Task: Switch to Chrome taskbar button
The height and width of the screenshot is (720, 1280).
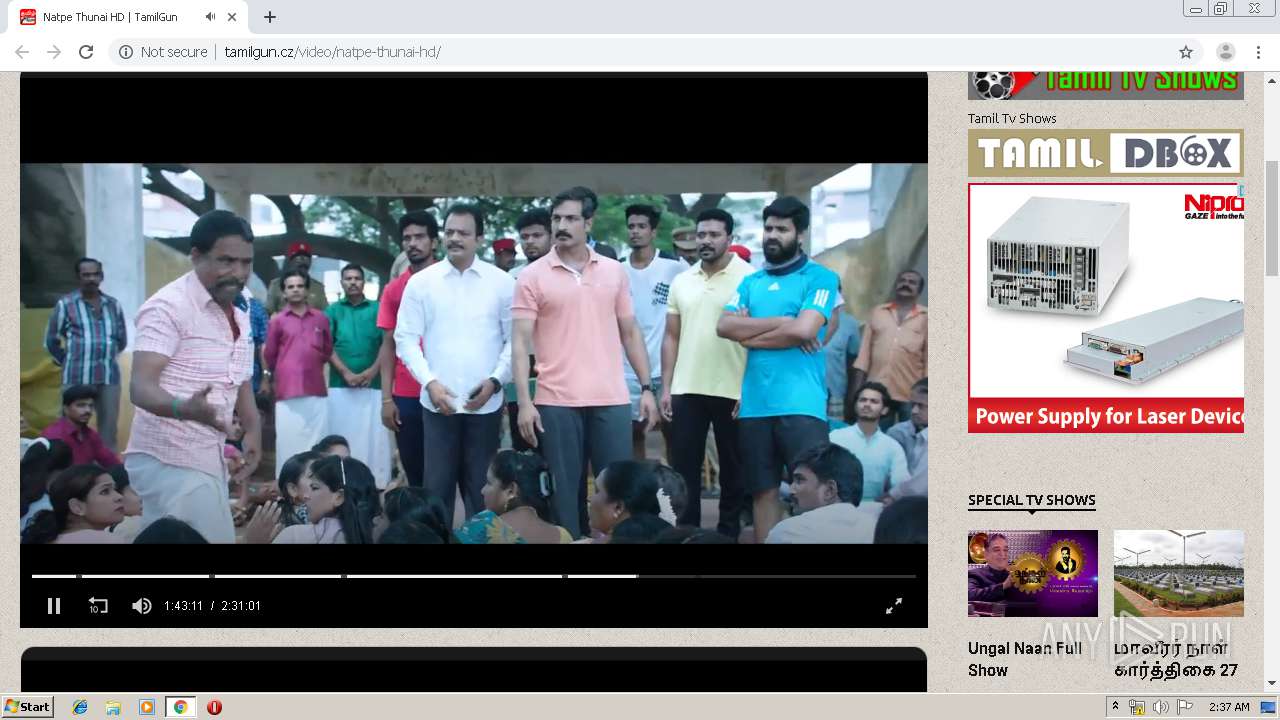Action: click(x=180, y=707)
